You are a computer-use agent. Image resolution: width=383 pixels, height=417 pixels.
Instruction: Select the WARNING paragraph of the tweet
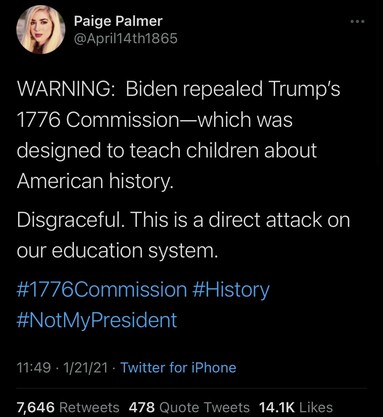179,135
